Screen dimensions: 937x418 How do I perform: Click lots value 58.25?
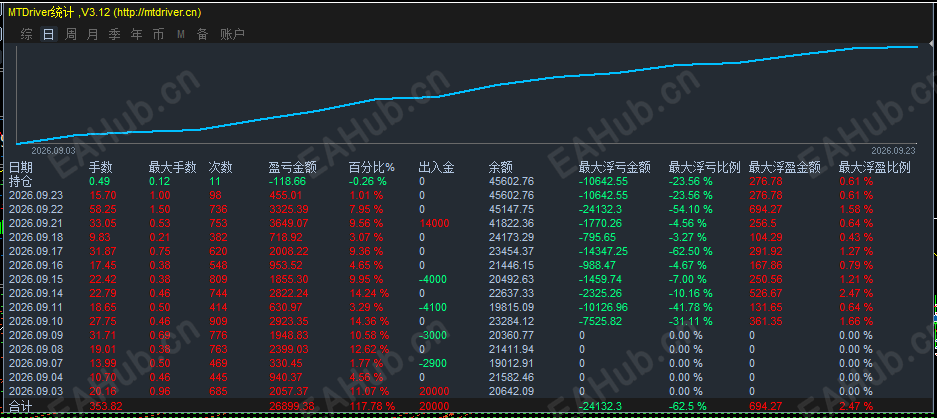[x=102, y=209]
